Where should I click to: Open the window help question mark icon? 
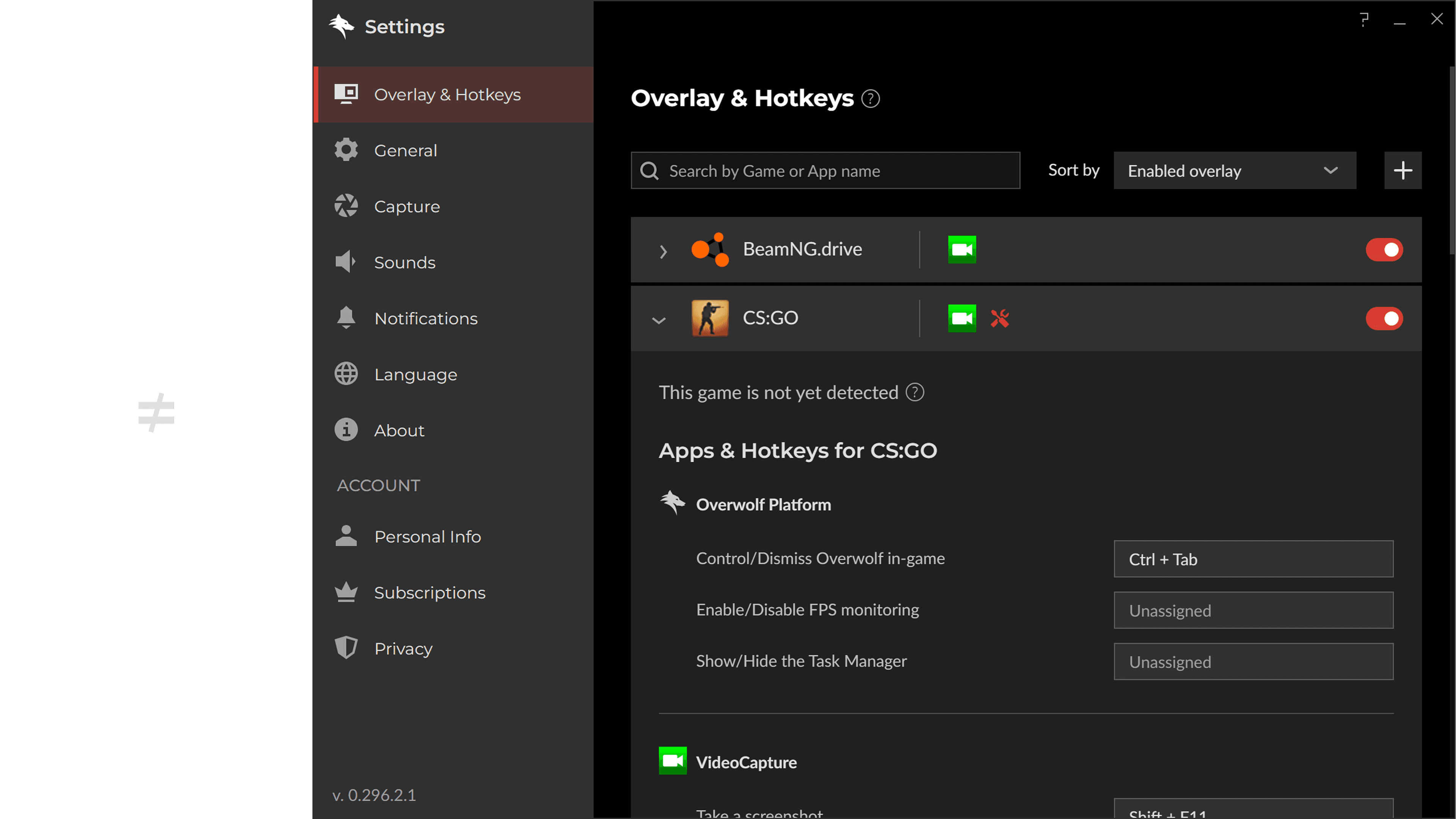point(1364,20)
